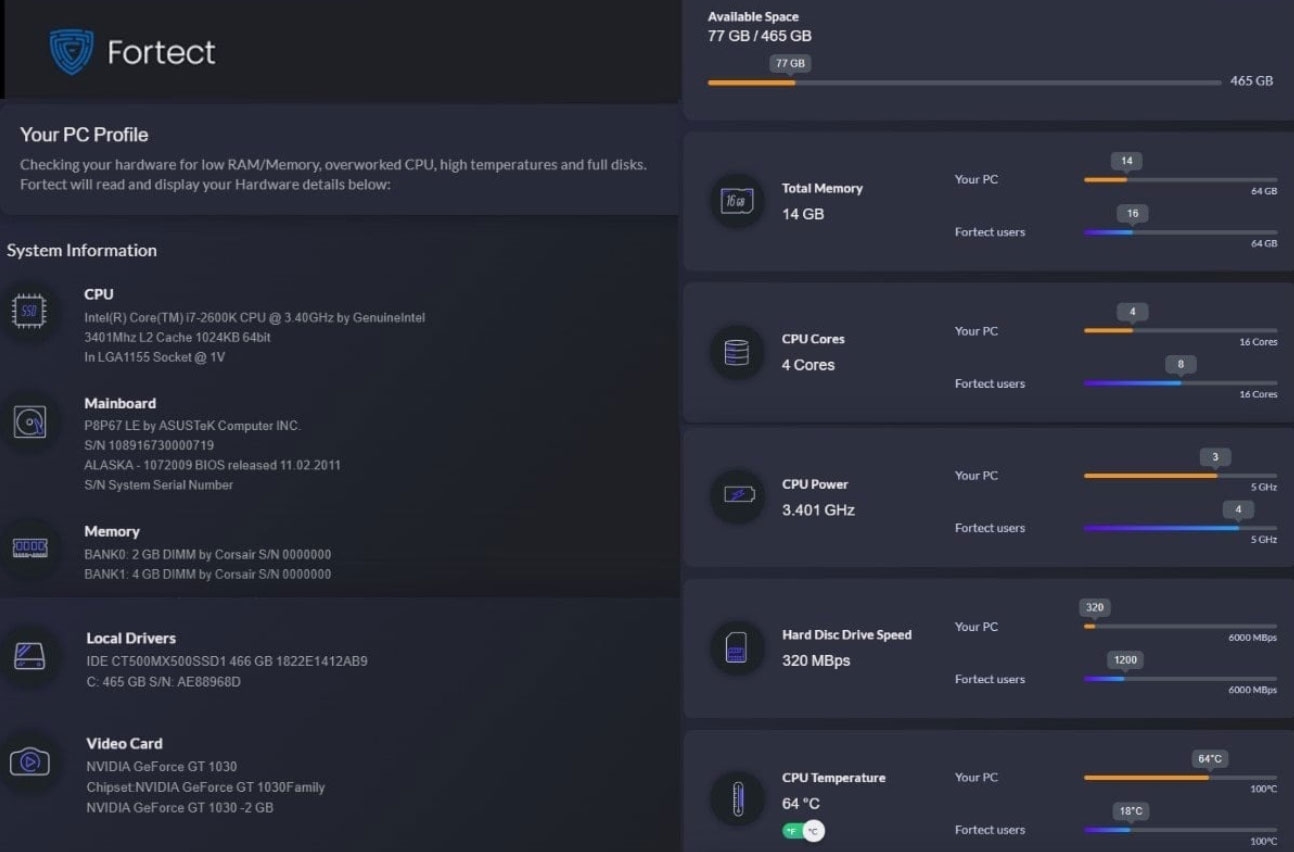Click the Your PC label in Total Memory row

click(975, 179)
